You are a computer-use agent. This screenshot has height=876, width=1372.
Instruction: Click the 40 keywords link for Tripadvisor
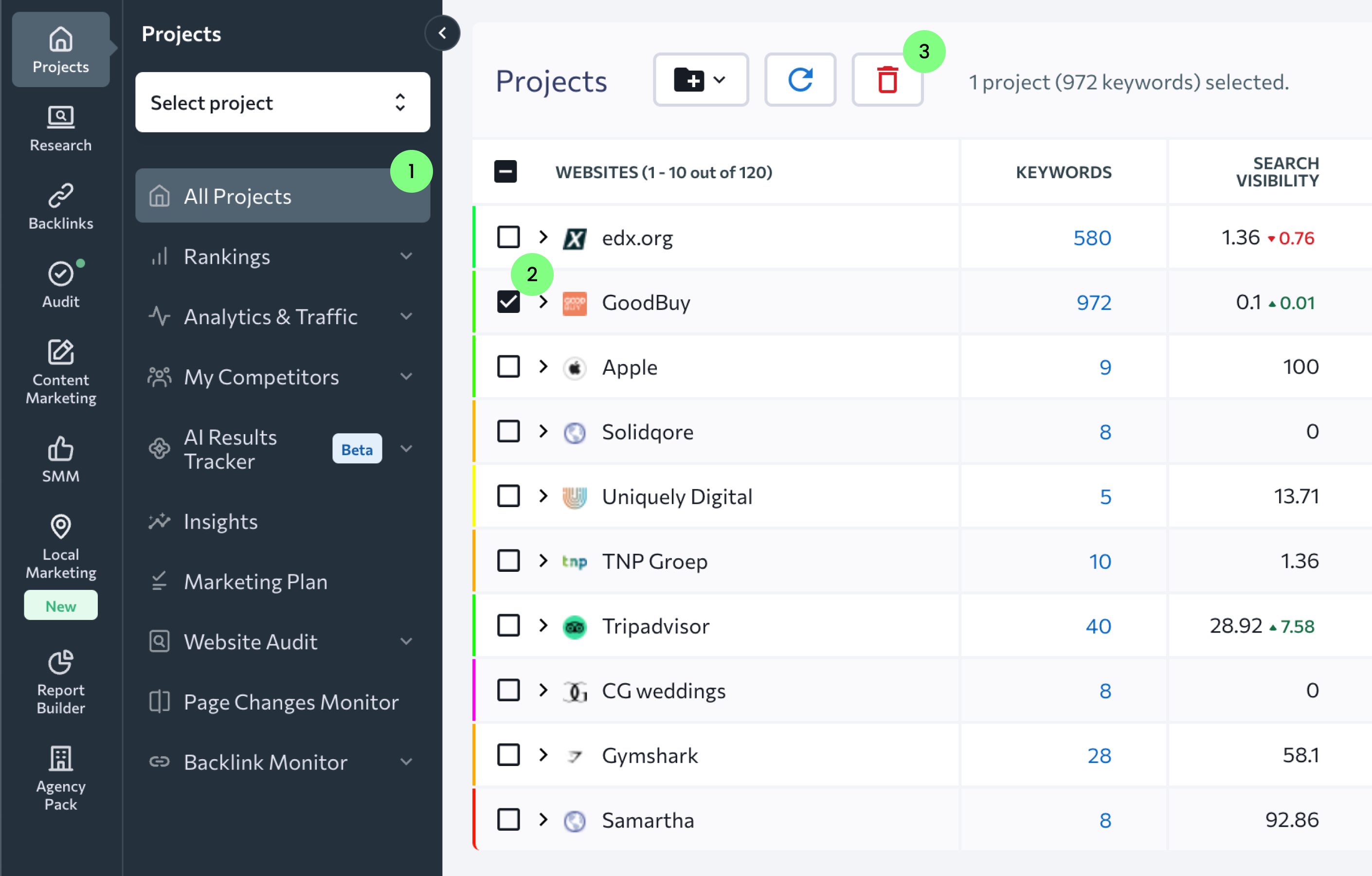point(1099,627)
